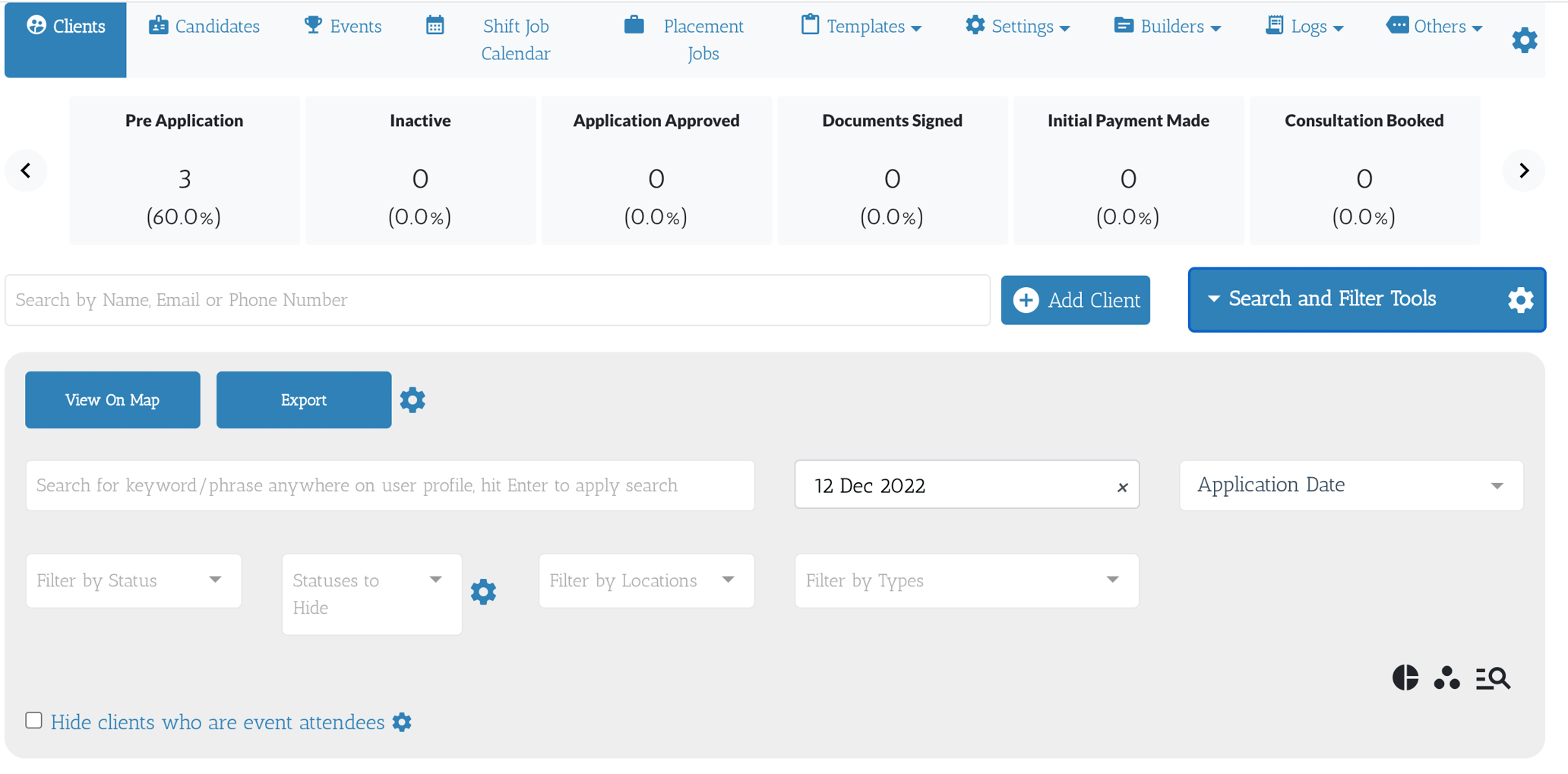The height and width of the screenshot is (774, 1568).
Task: Check Hide clients who are event attendees
Action: click(x=33, y=719)
